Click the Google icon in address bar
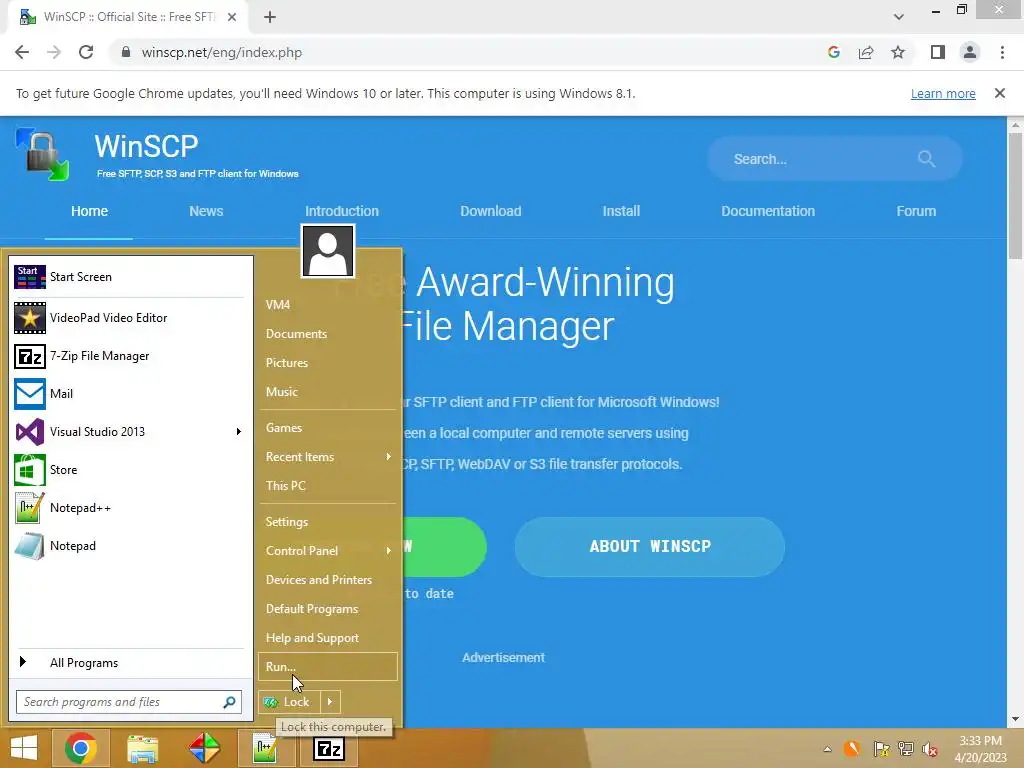This screenshot has height=768, width=1024. coord(834,52)
